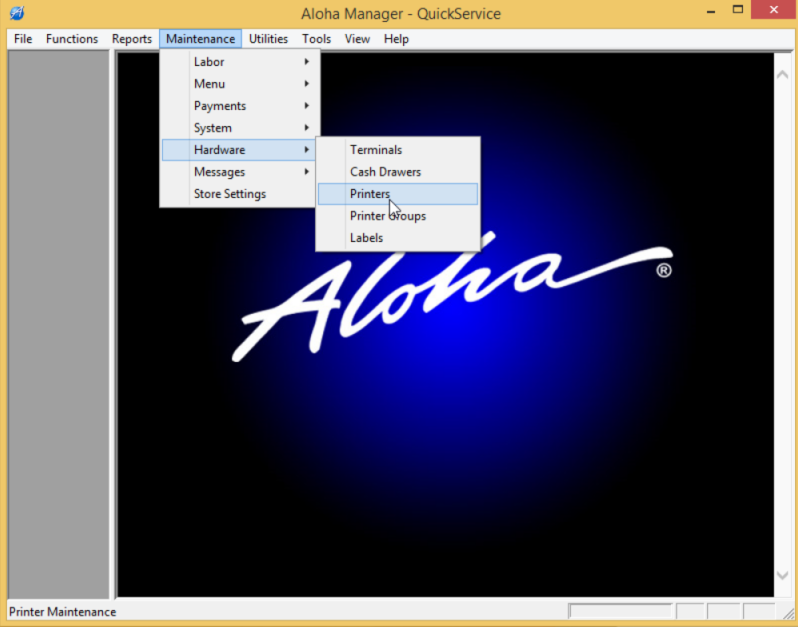Close the open Maintenance menu

point(201,39)
